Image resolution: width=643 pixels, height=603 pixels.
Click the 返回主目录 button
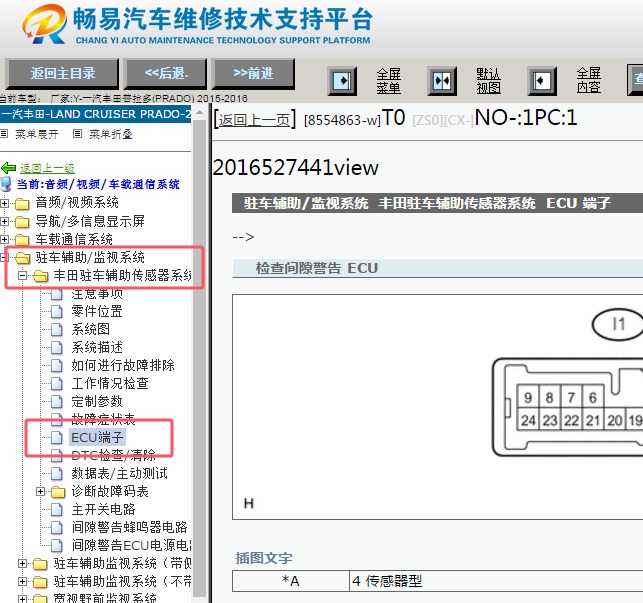point(62,74)
